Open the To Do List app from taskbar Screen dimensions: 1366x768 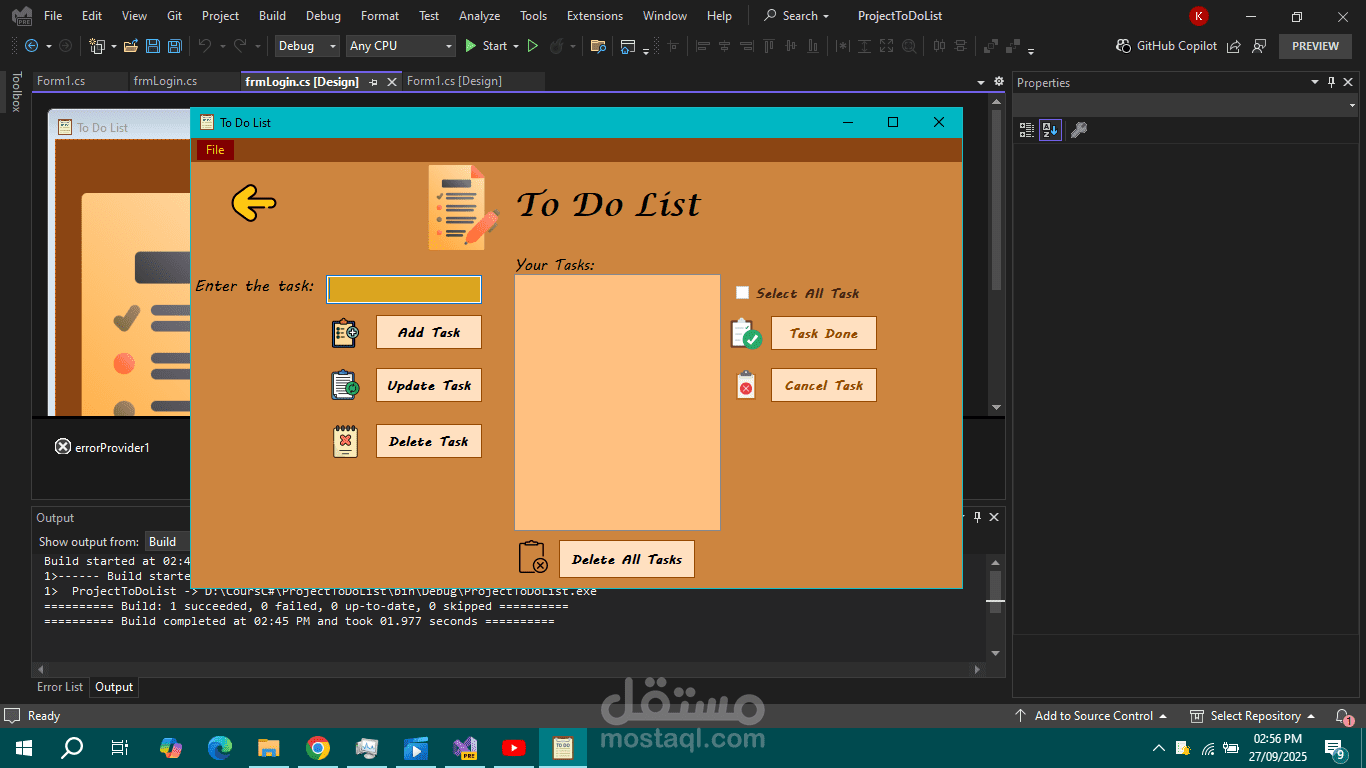pos(563,747)
